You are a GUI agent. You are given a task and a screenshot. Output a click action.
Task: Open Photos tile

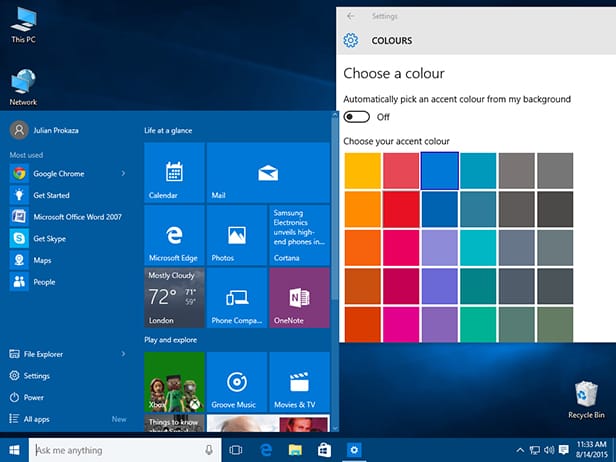(x=236, y=235)
